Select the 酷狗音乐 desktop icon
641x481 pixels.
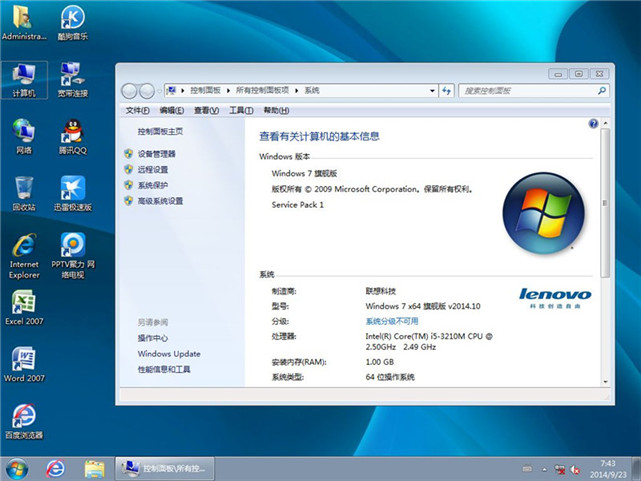point(72,21)
